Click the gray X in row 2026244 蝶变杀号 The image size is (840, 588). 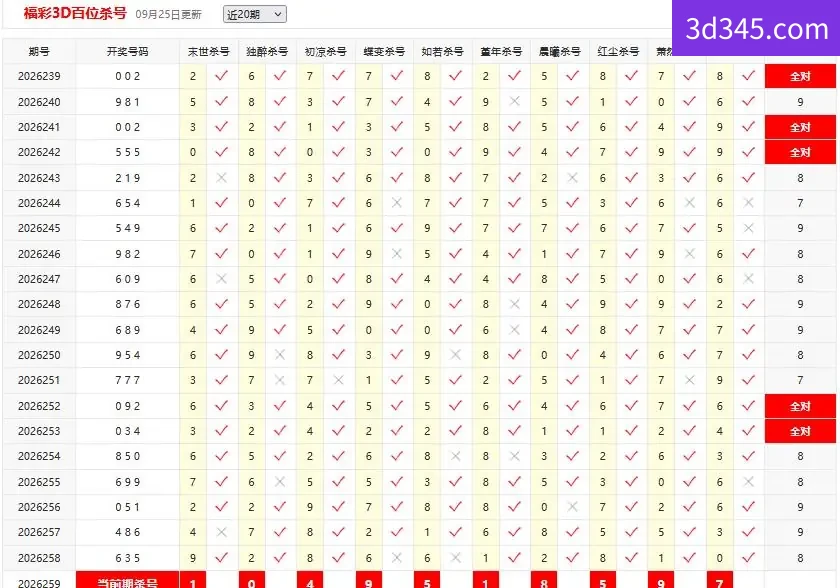[x=397, y=203]
